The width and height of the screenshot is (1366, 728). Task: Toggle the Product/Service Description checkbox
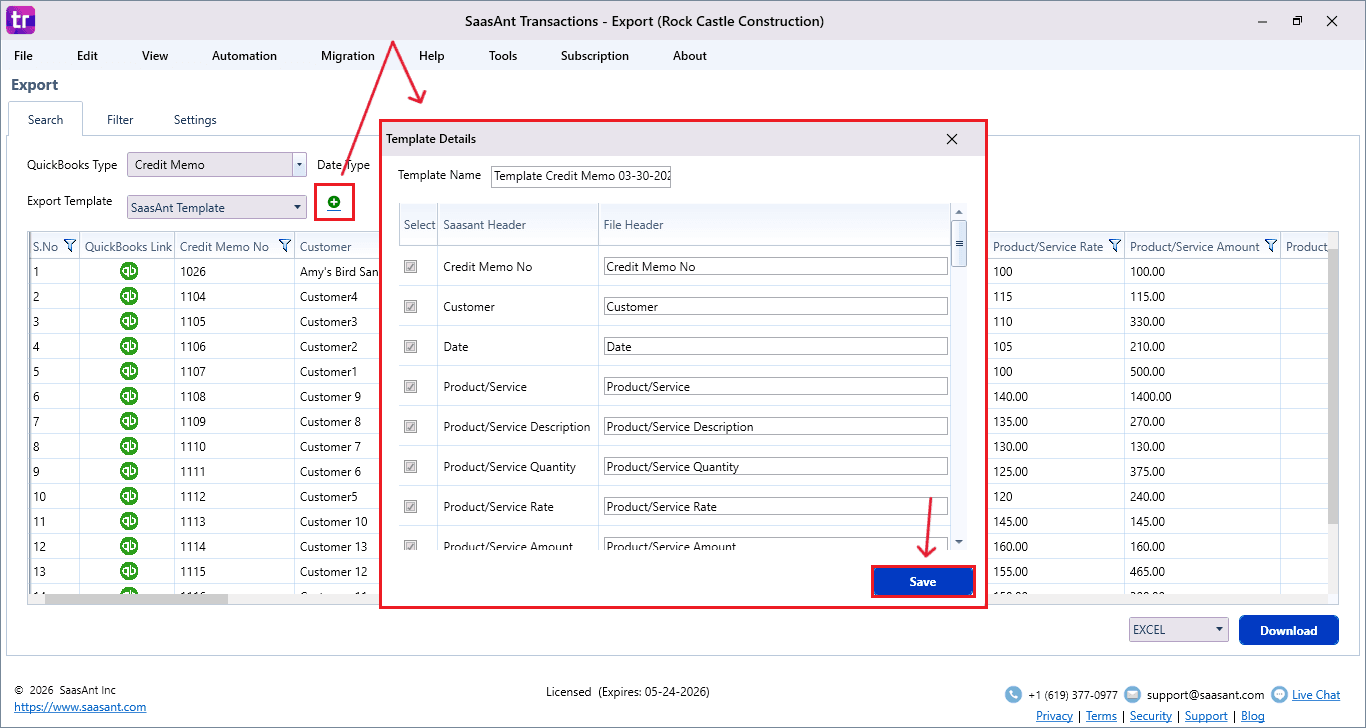point(410,427)
